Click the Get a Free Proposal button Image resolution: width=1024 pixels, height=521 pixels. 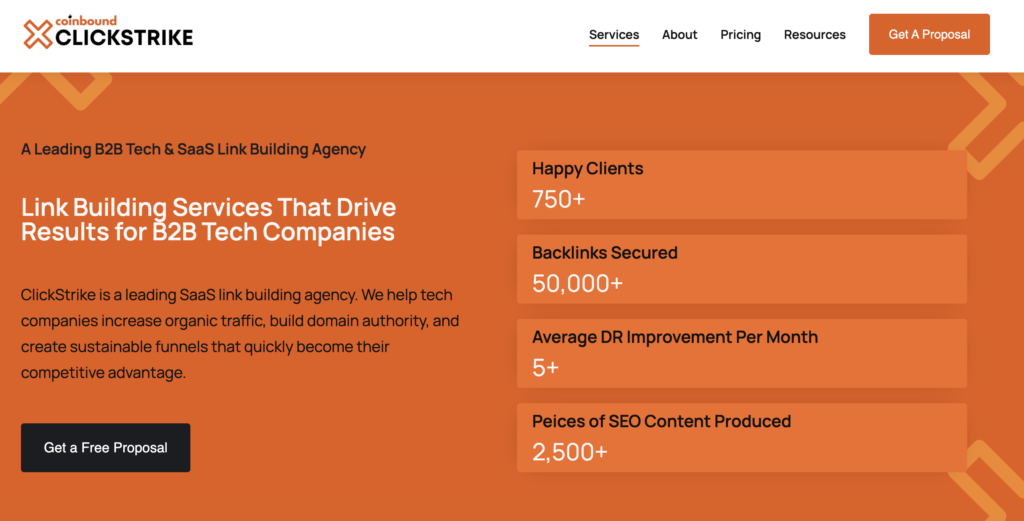(106, 447)
